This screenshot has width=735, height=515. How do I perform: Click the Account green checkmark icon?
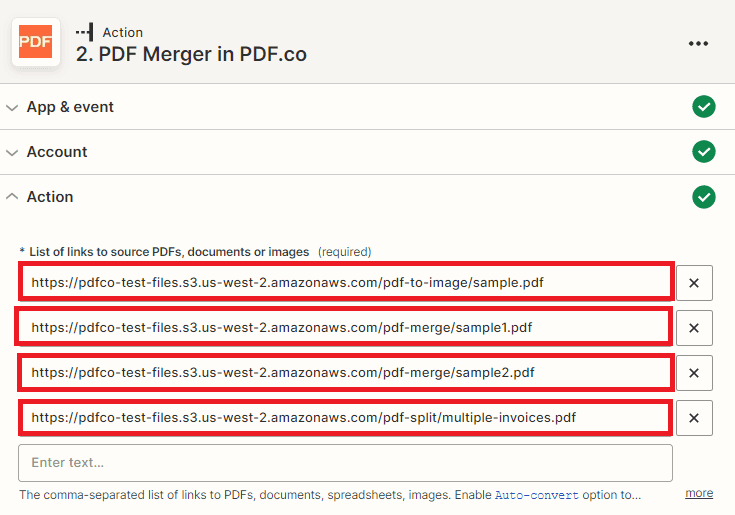point(704,152)
